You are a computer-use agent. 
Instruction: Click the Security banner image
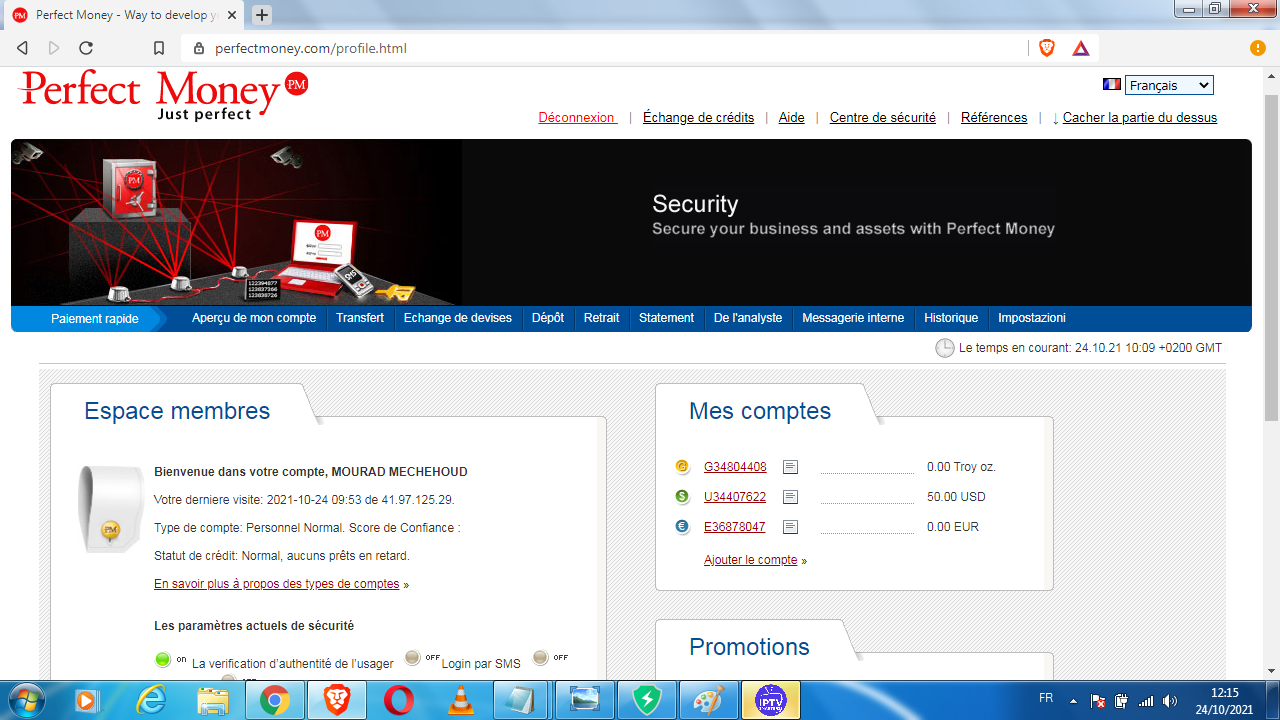click(x=631, y=222)
